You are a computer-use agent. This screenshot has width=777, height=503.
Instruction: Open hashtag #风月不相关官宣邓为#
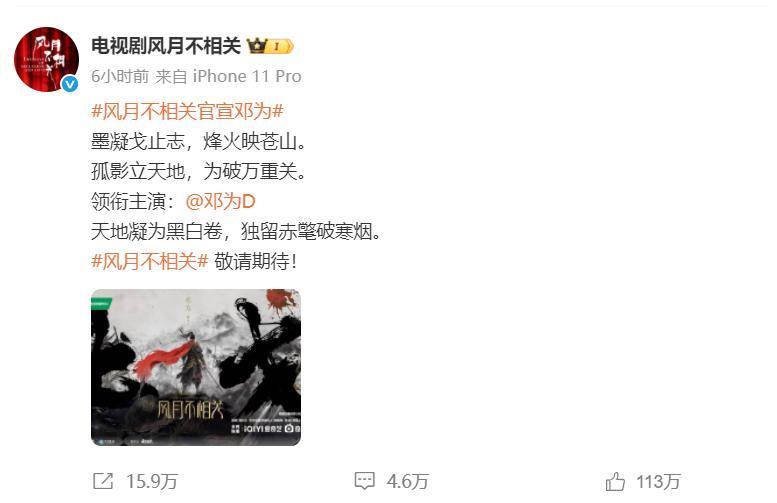(187, 111)
